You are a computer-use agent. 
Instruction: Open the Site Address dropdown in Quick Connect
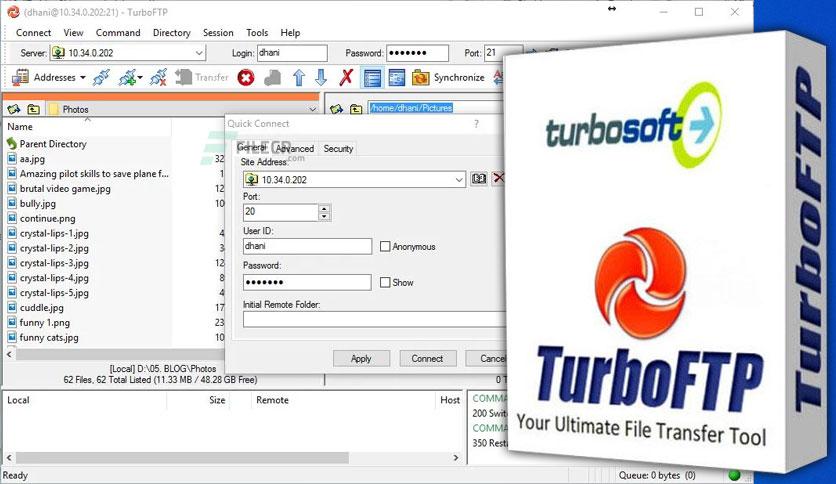[x=459, y=180]
